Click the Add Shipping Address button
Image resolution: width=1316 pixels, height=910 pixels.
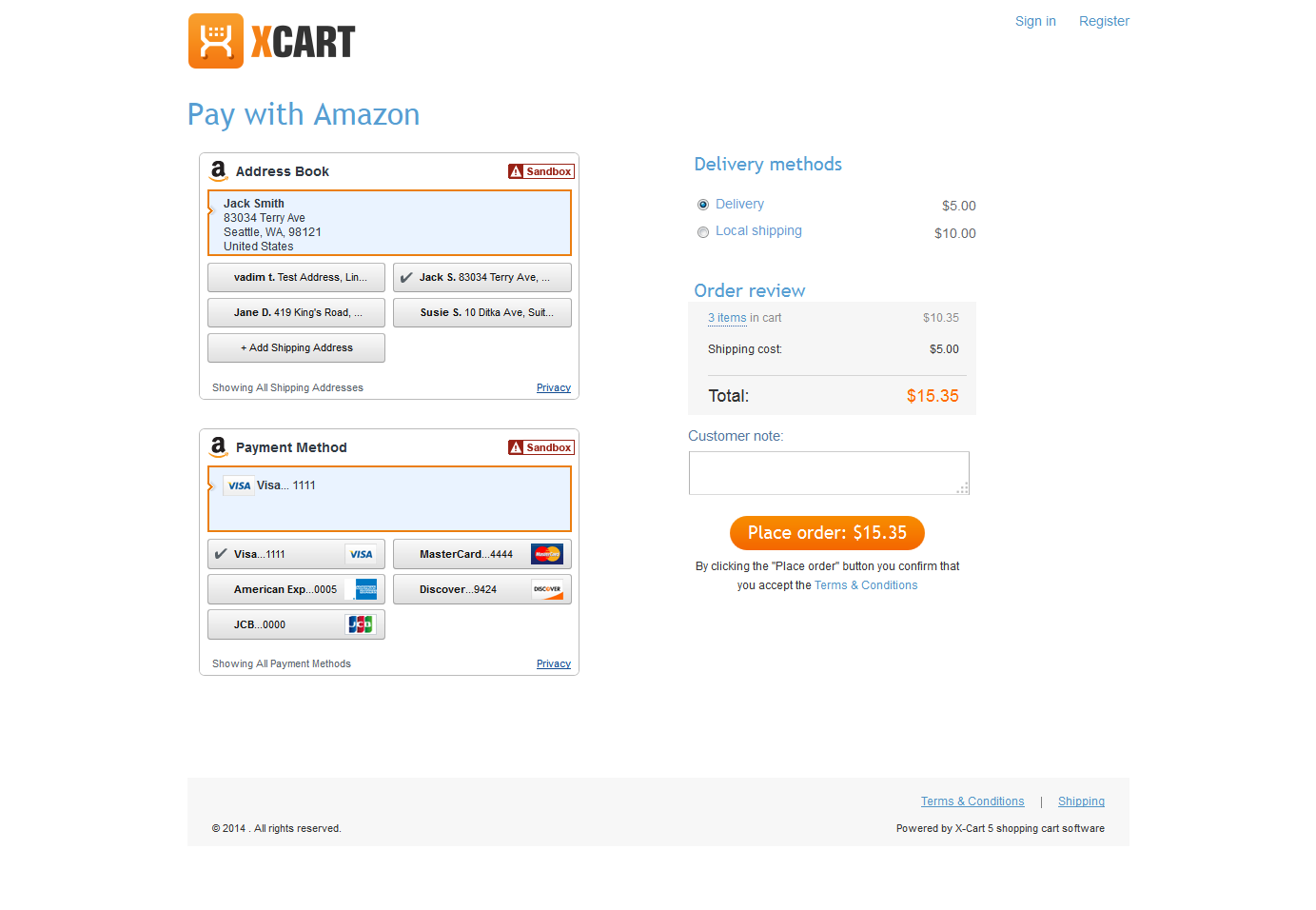[295, 347]
